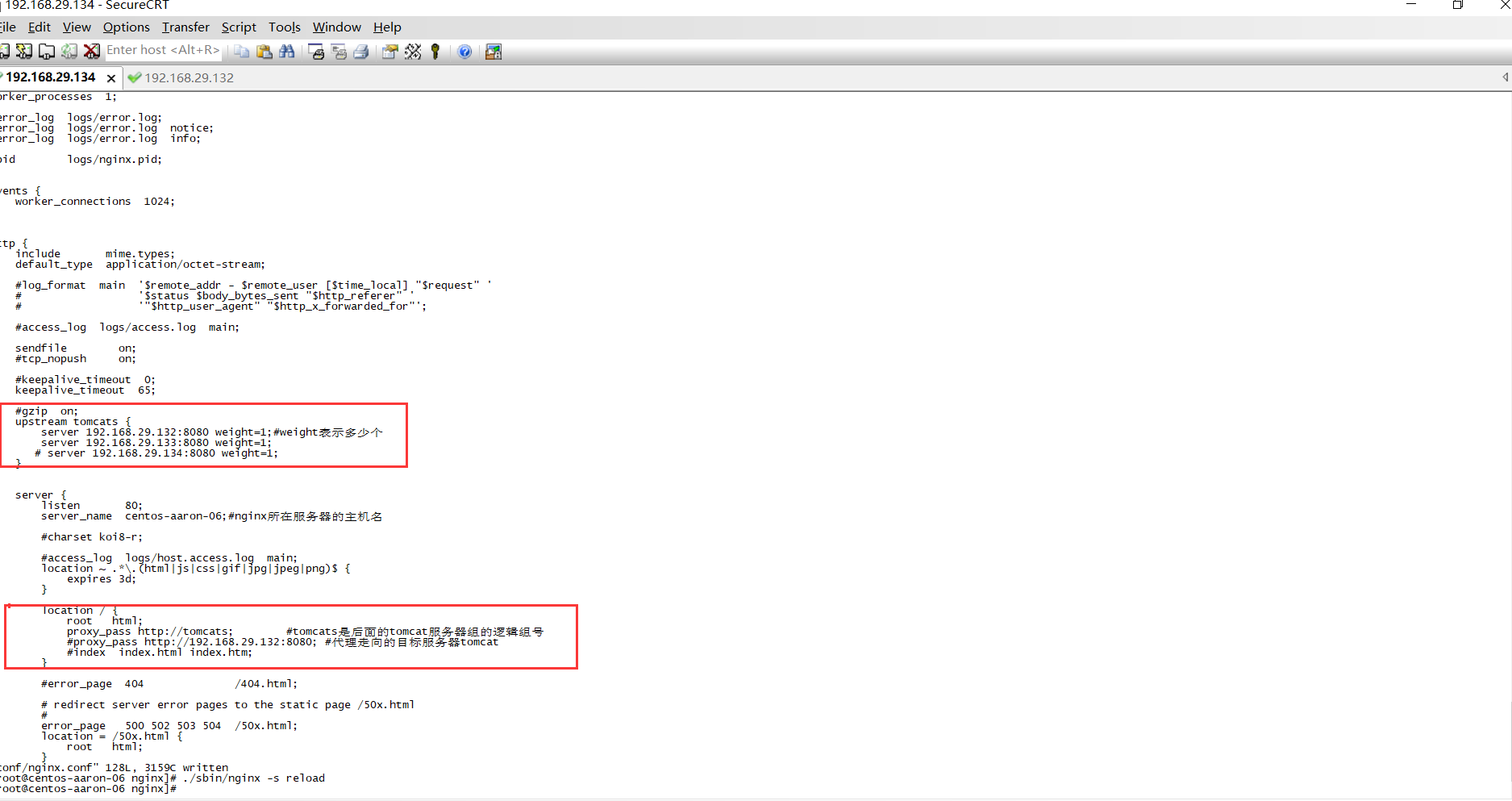Screen dimensions: 1512x801
Task: Click '#proxy_pass http://192.168.29.132:8080;' text
Action: [192, 642]
